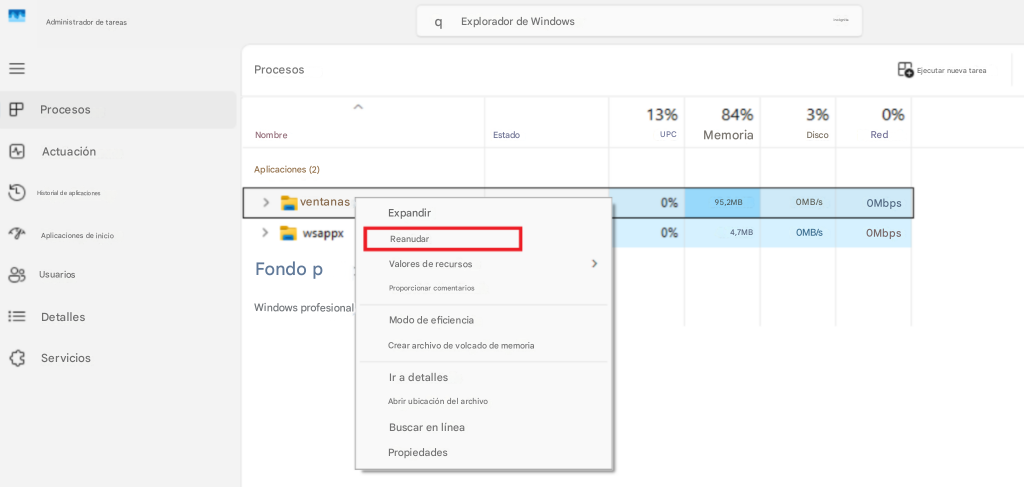Click wsappx disk value 0MB/s
Screen dimensions: 1024x487
[x=808, y=232]
